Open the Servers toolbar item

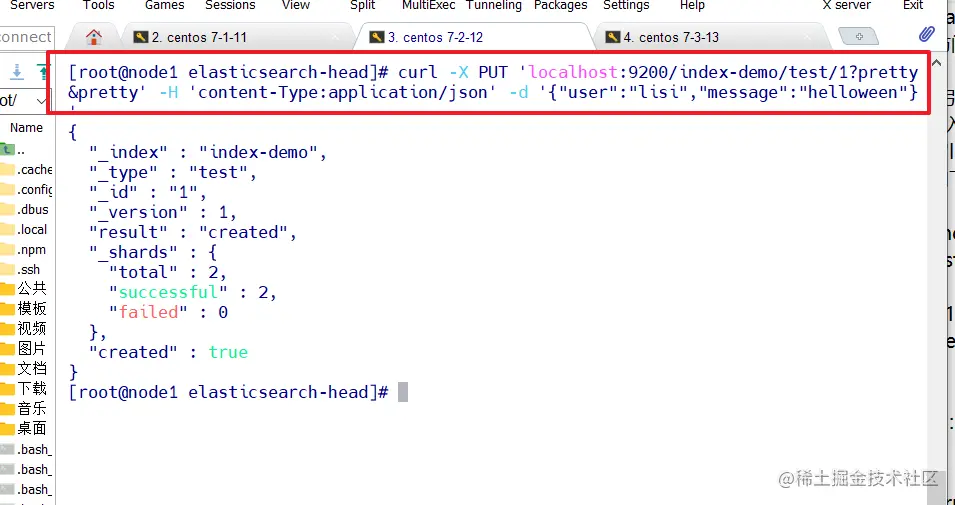pos(32,5)
